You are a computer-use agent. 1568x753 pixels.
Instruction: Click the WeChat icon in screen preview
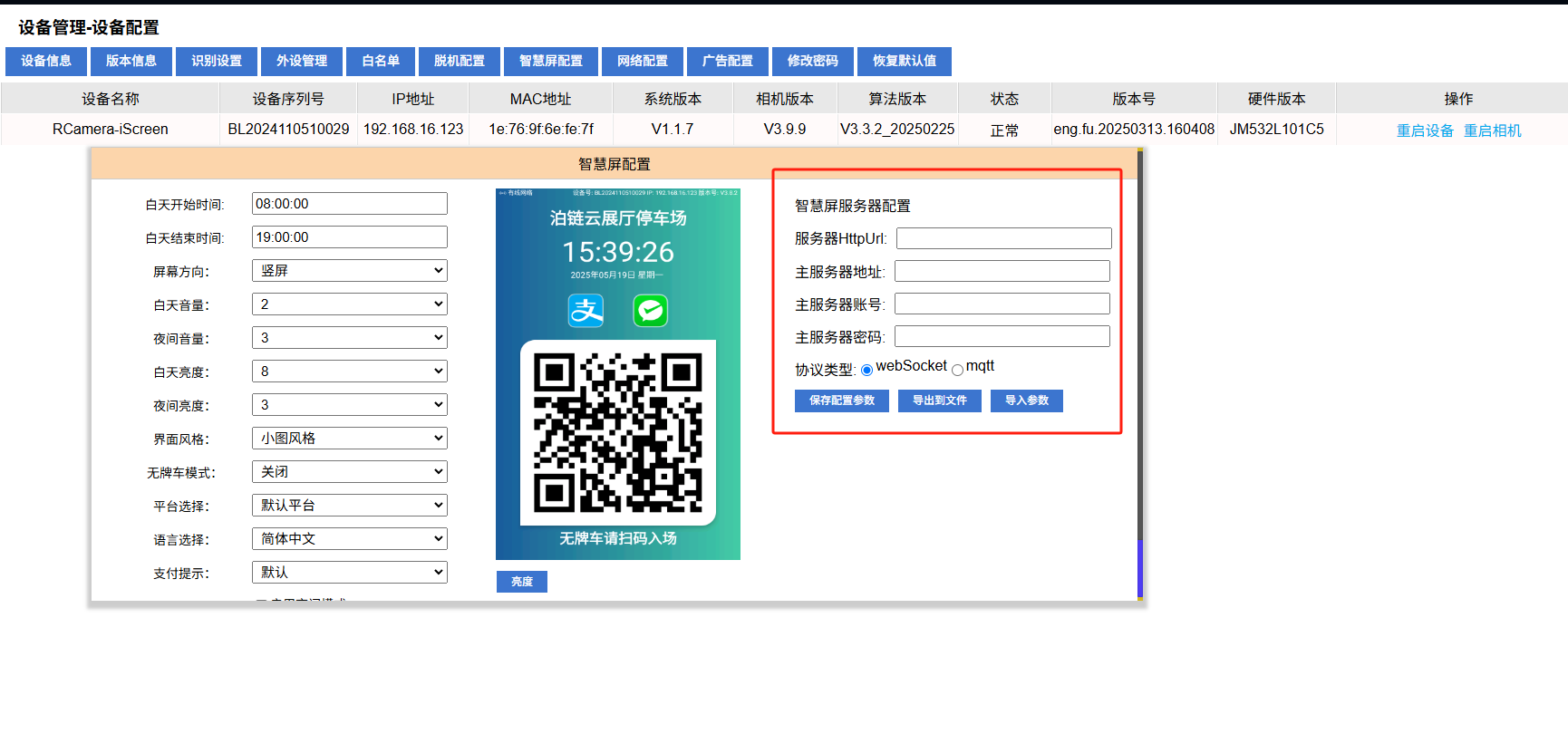651,311
